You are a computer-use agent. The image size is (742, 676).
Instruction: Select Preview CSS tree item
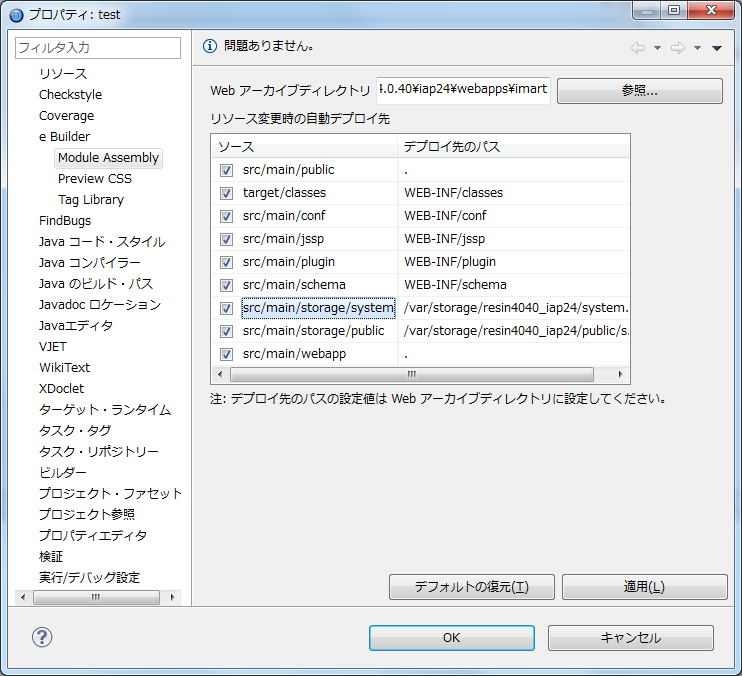[x=95, y=179]
